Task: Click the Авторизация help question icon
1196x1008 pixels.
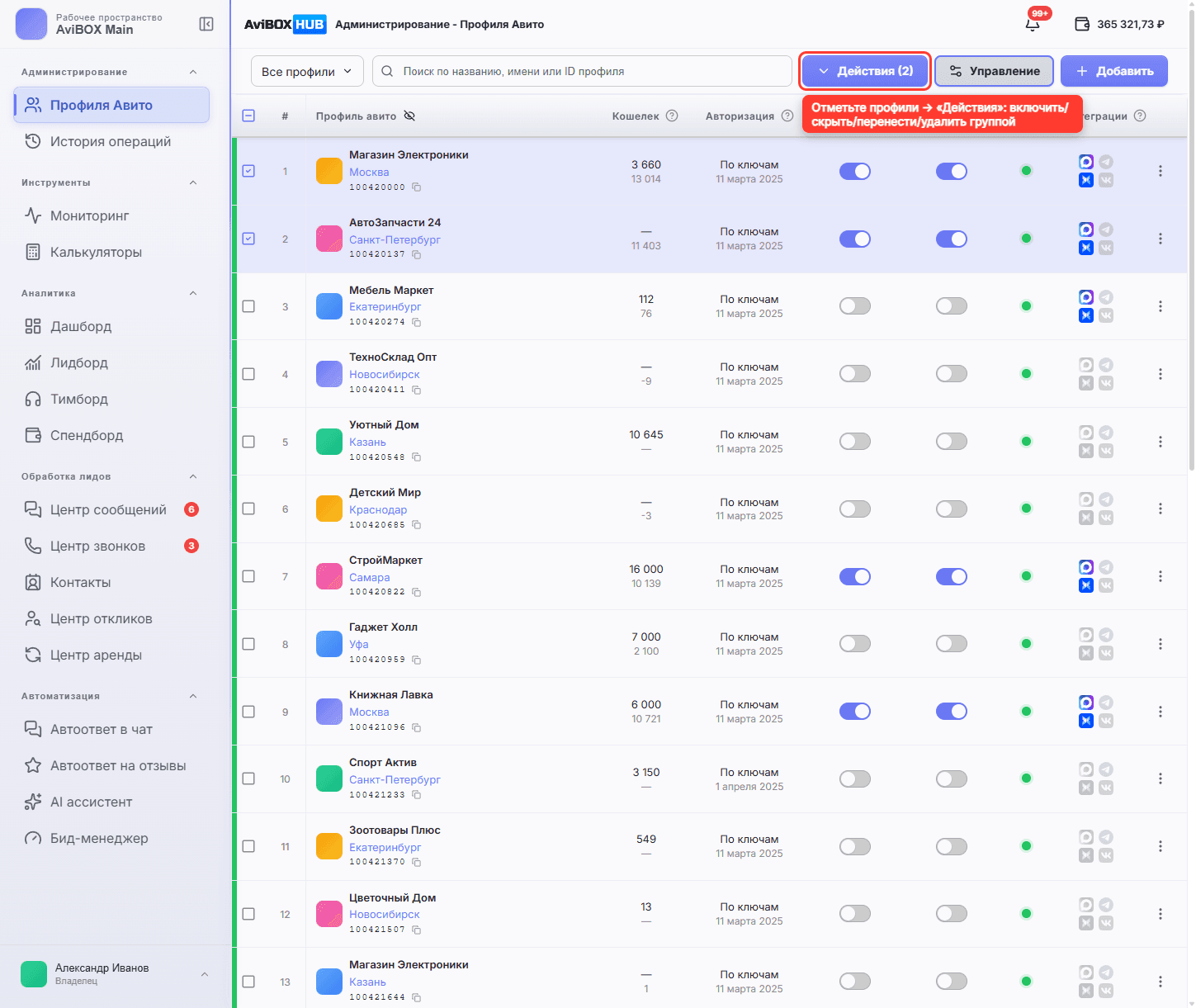Action: pyautogui.click(x=787, y=116)
